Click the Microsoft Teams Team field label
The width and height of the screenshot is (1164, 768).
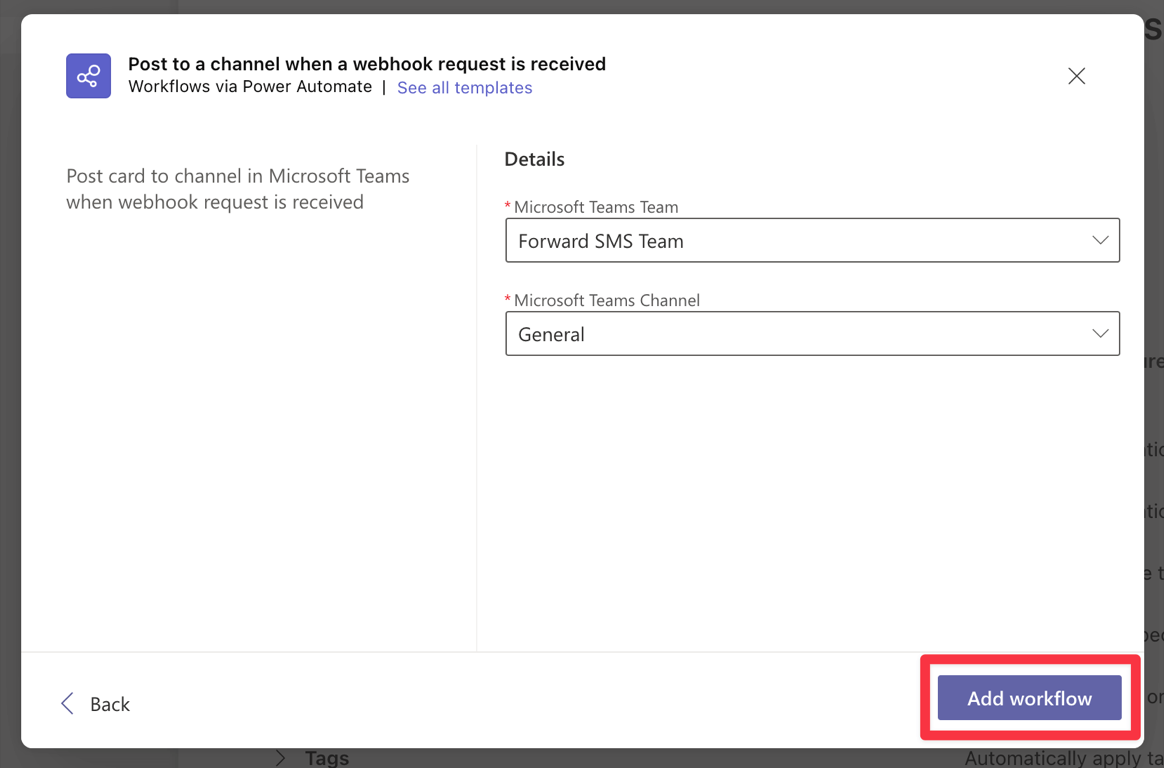[x=596, y=207]
